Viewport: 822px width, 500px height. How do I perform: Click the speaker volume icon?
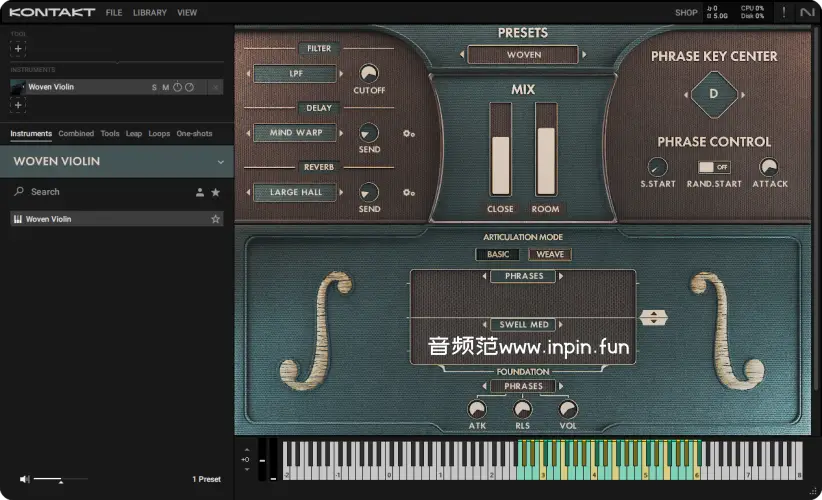tap(24, 480)
